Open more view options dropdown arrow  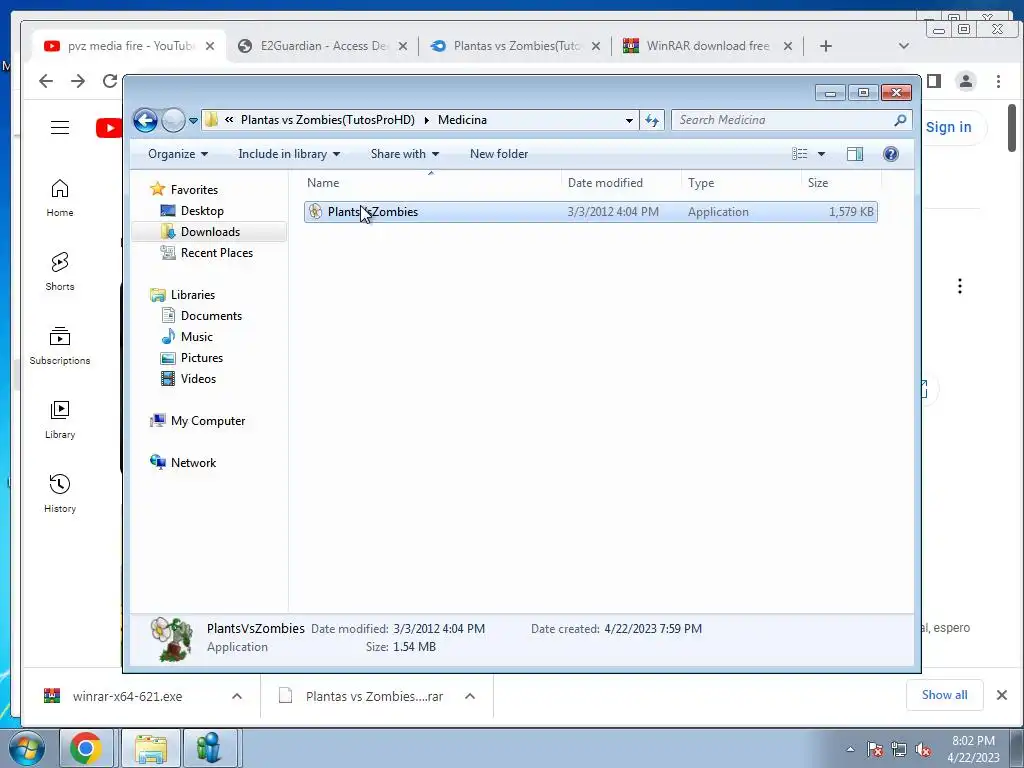(822, 154)
